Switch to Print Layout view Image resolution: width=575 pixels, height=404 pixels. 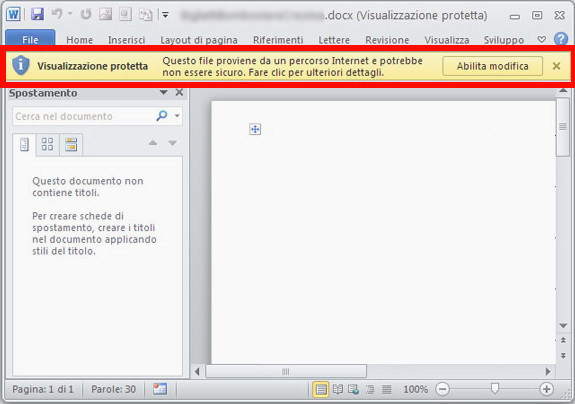(321, 389)
